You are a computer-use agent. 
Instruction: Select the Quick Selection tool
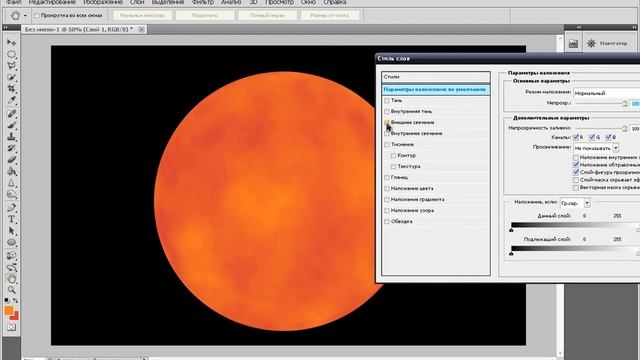(x=11, y=77)
